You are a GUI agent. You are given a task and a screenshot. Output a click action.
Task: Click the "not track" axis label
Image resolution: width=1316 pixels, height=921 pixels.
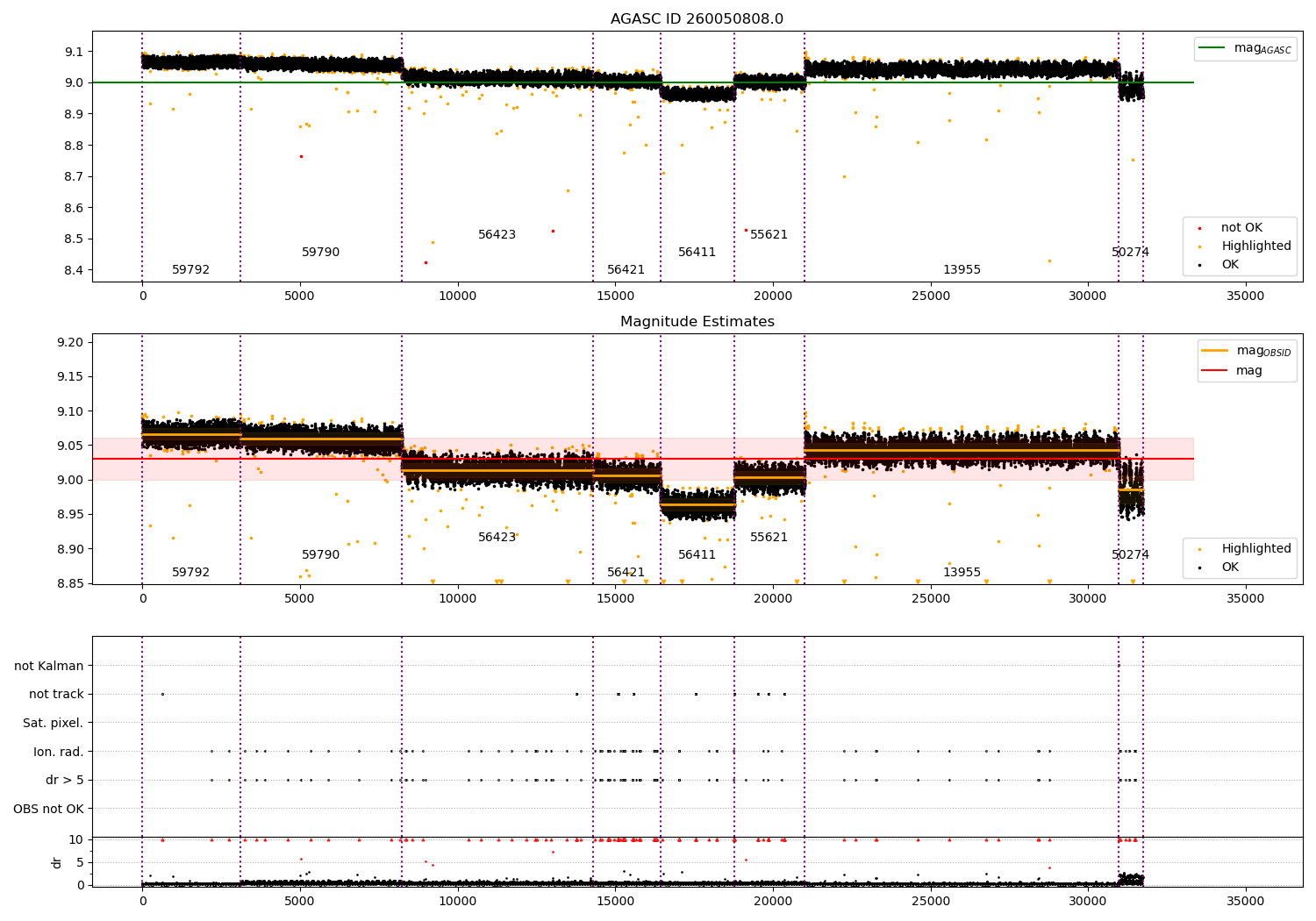(56, 695)
